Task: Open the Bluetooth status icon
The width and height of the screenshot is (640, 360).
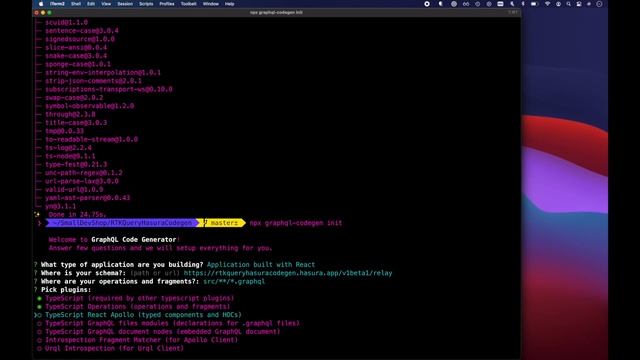Action: [523, 4]
